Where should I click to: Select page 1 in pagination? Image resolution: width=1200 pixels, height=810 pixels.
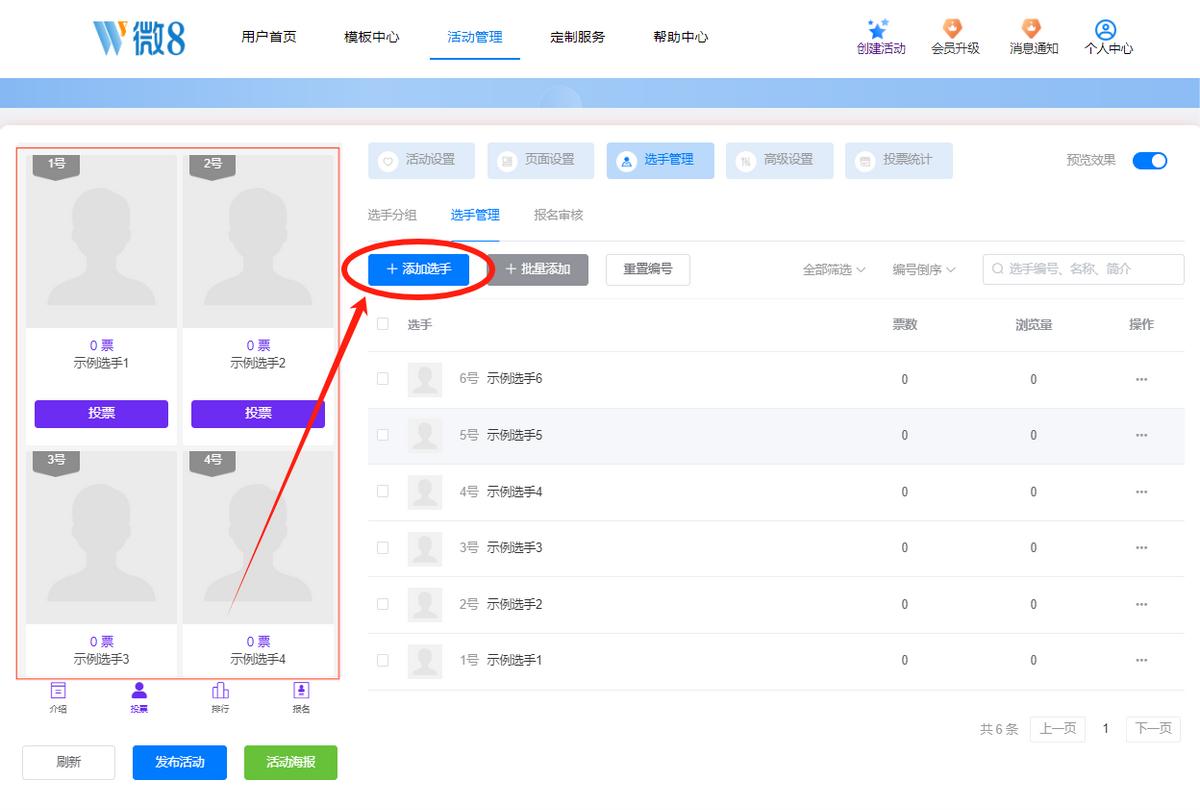click(x=1106, y=729)
